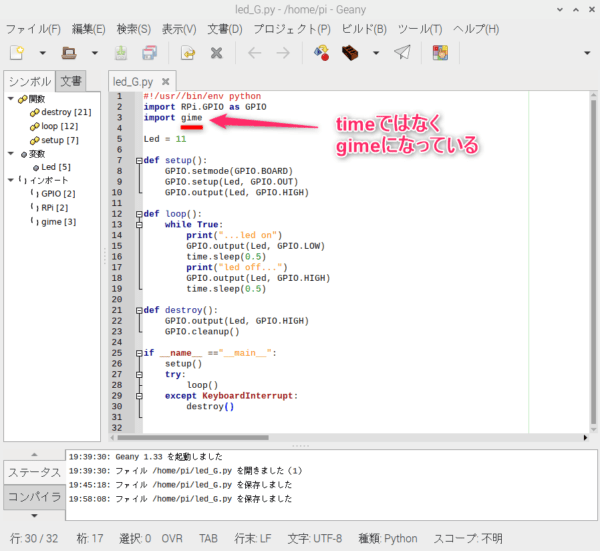
Task: Click the editor vertical scrollbar
Action: point(593,262)
